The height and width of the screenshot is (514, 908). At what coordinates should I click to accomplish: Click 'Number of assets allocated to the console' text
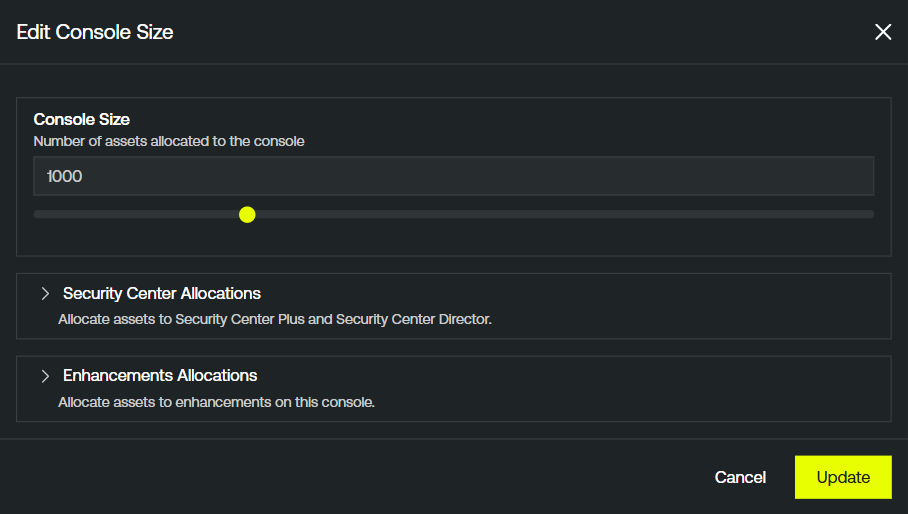(x=169, y=141)
